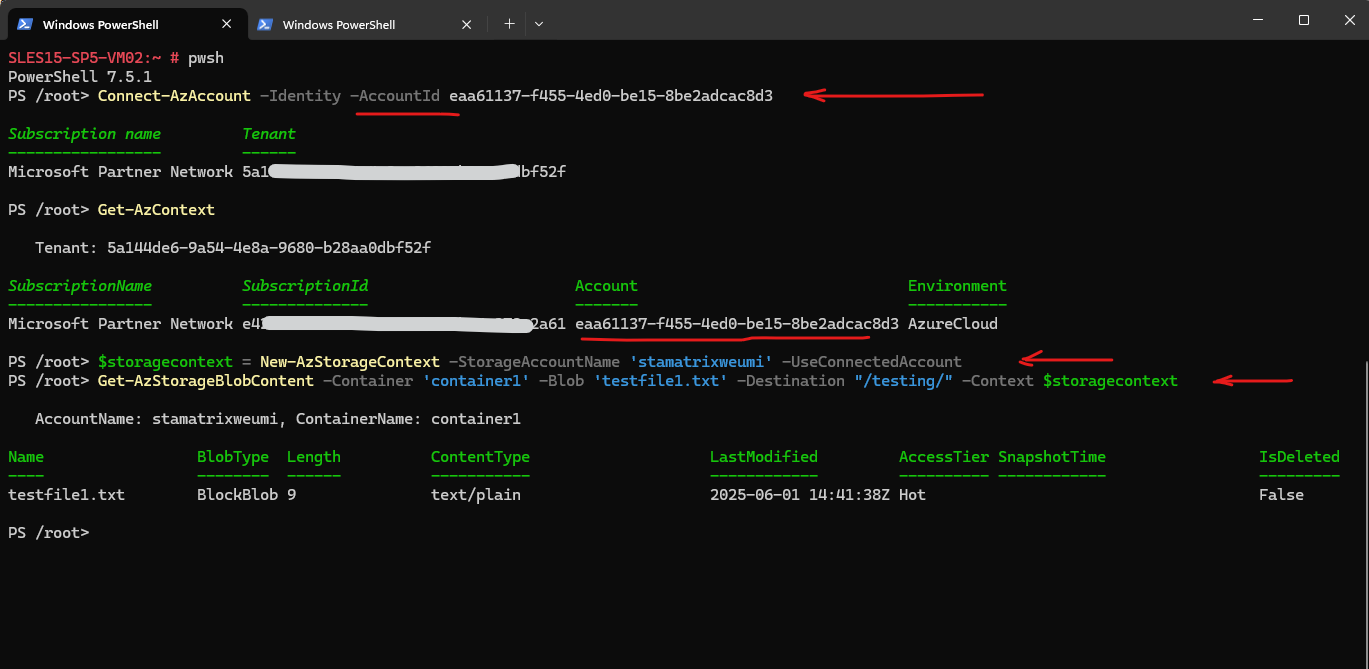Click the 'SnapshotTime' column header
The height and width of the screenshot is (669, 1369).
[x=1052, y=457]
